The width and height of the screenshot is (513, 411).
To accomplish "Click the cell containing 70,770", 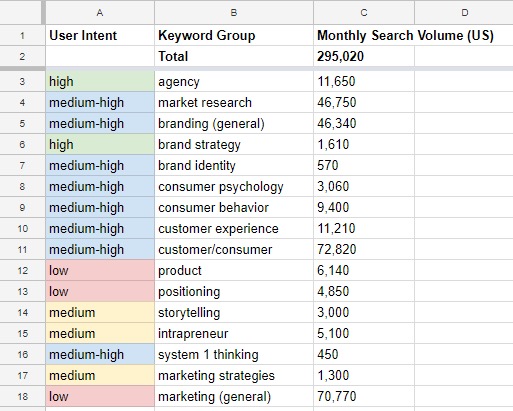I will click(364, 396).
